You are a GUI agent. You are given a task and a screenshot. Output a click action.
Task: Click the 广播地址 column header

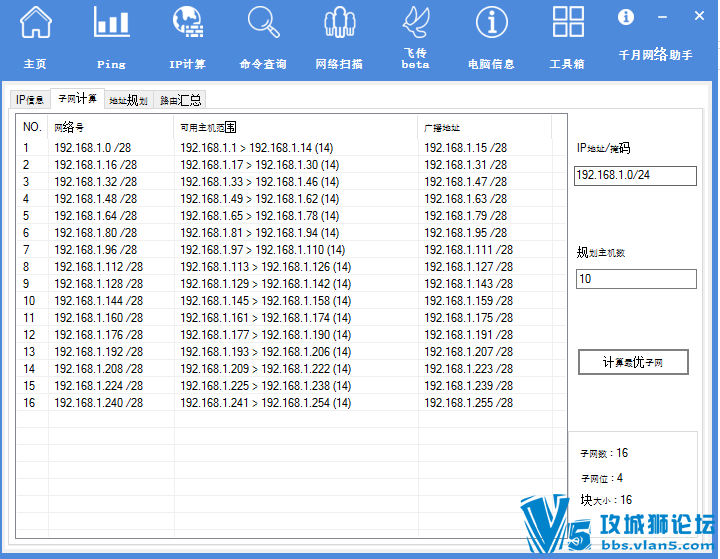click(484, 127)
